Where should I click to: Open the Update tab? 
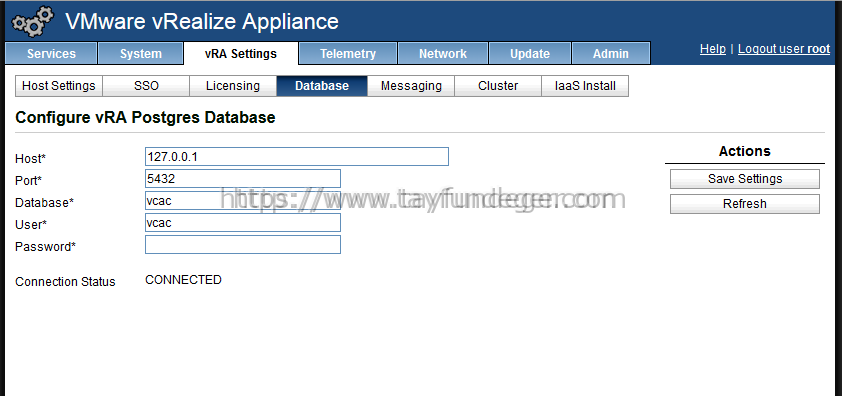point(530,54)
